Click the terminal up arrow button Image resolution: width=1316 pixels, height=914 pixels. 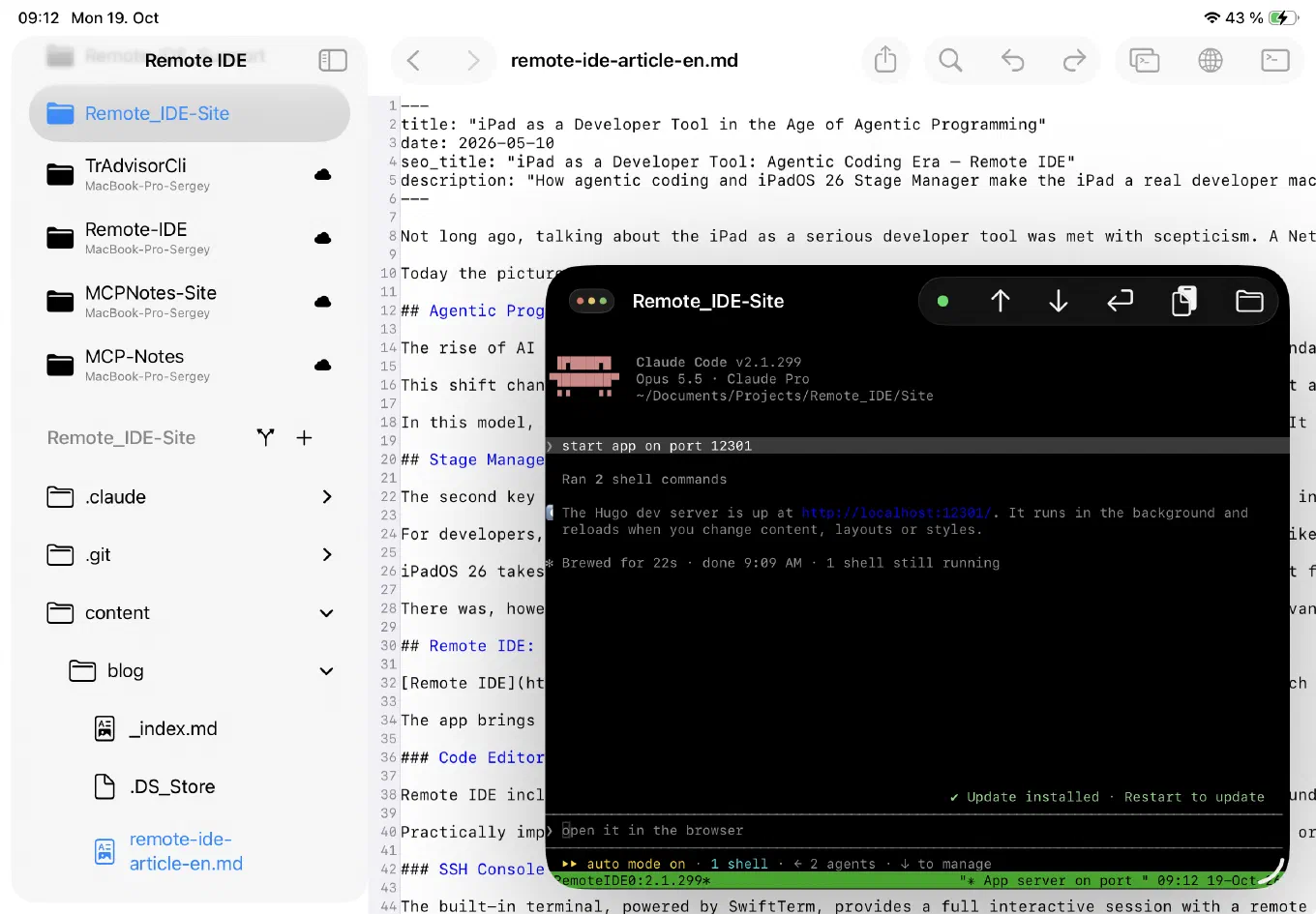coord(1001,301)
